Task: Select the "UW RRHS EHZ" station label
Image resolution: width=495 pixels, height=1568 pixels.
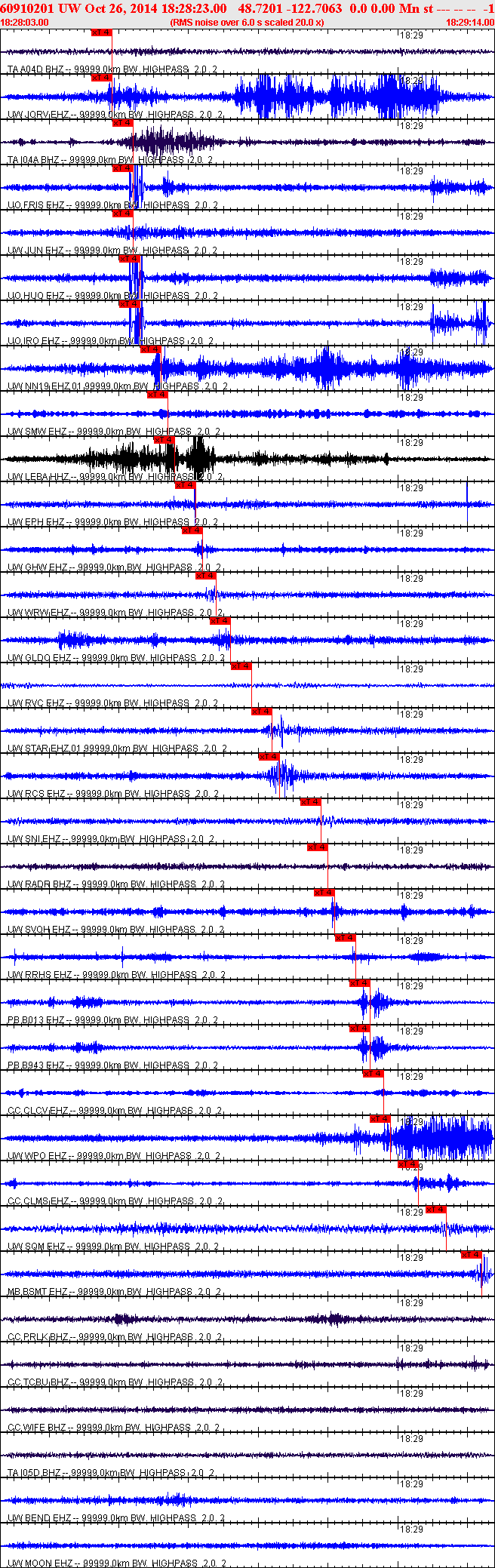Action: [x=40, y=975]
